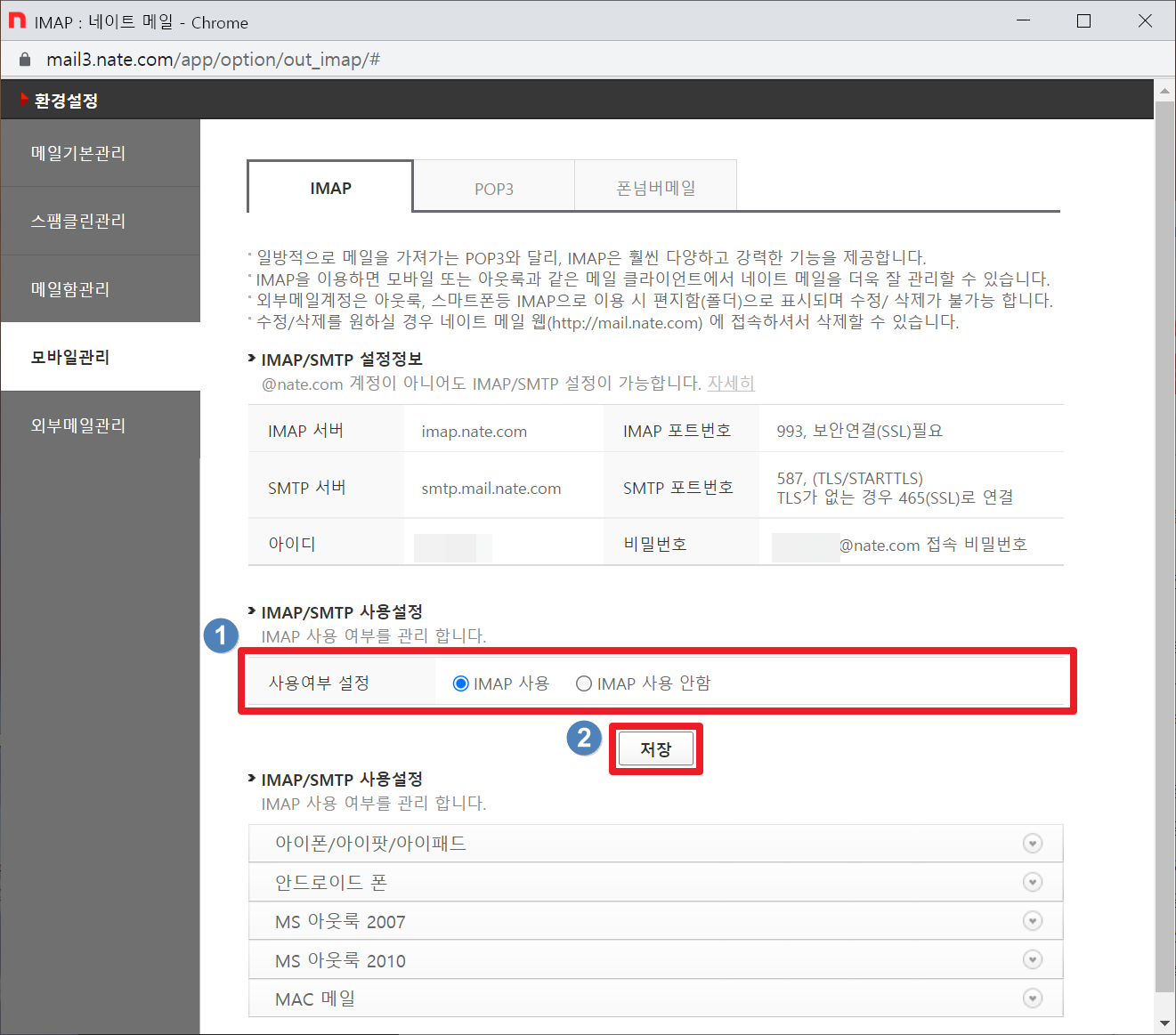Click the red arrow icon beside 환경설정

tap(25, 100)
